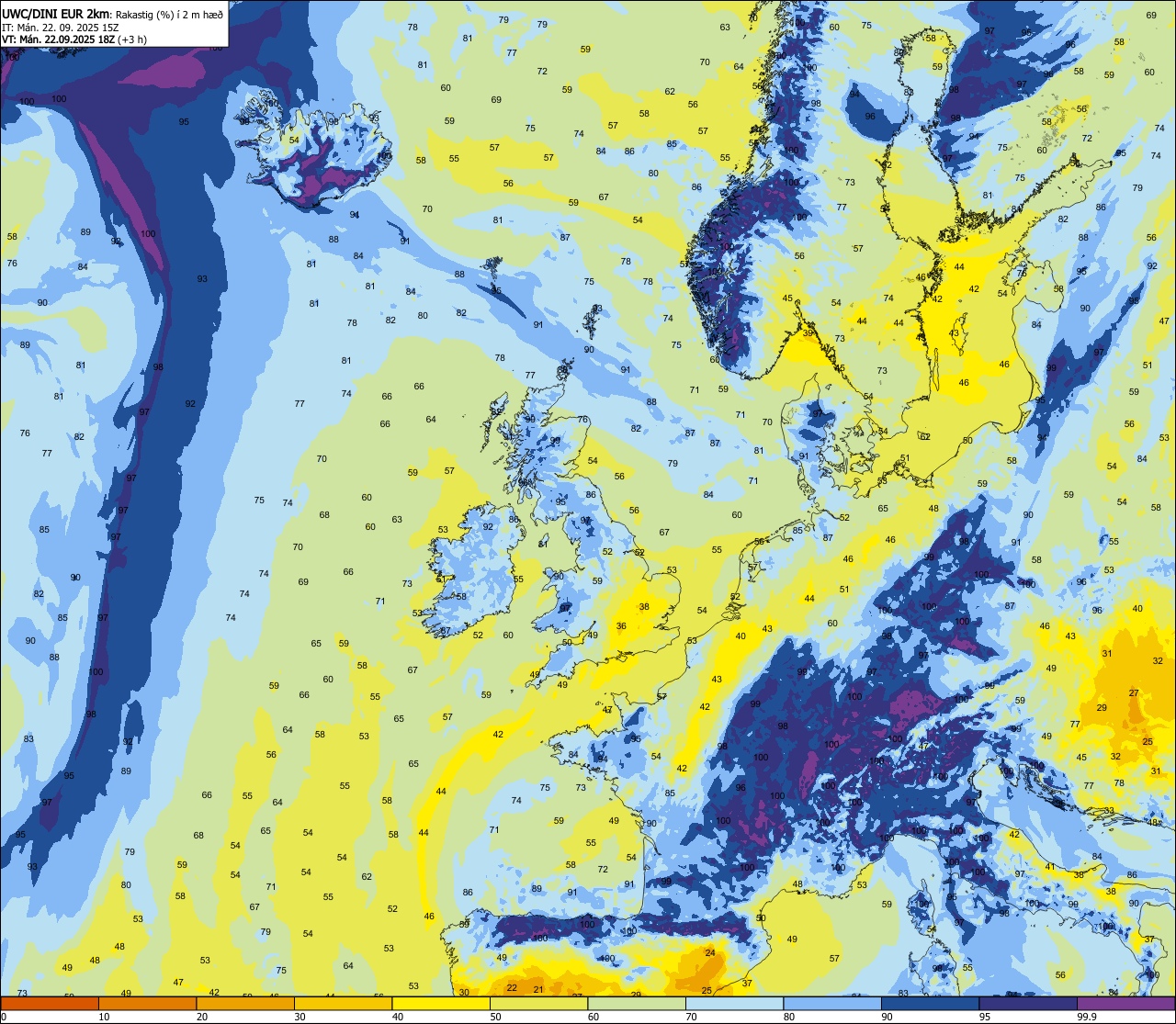Click the '20' label under the color bar
Screen dimensions: 1176x1024
click(x=202, y=1017)
